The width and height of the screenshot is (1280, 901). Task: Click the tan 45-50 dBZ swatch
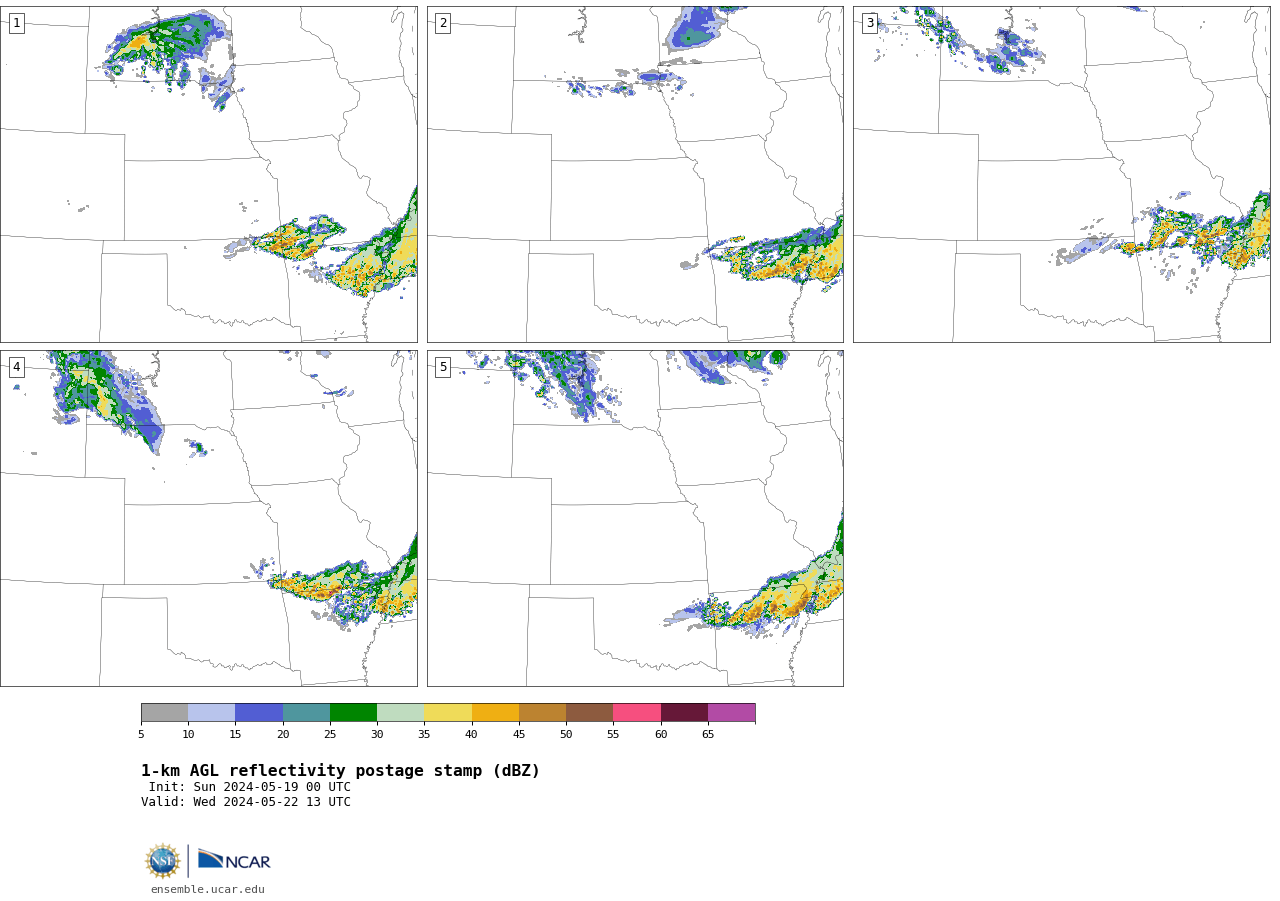[x=542, y=713]
